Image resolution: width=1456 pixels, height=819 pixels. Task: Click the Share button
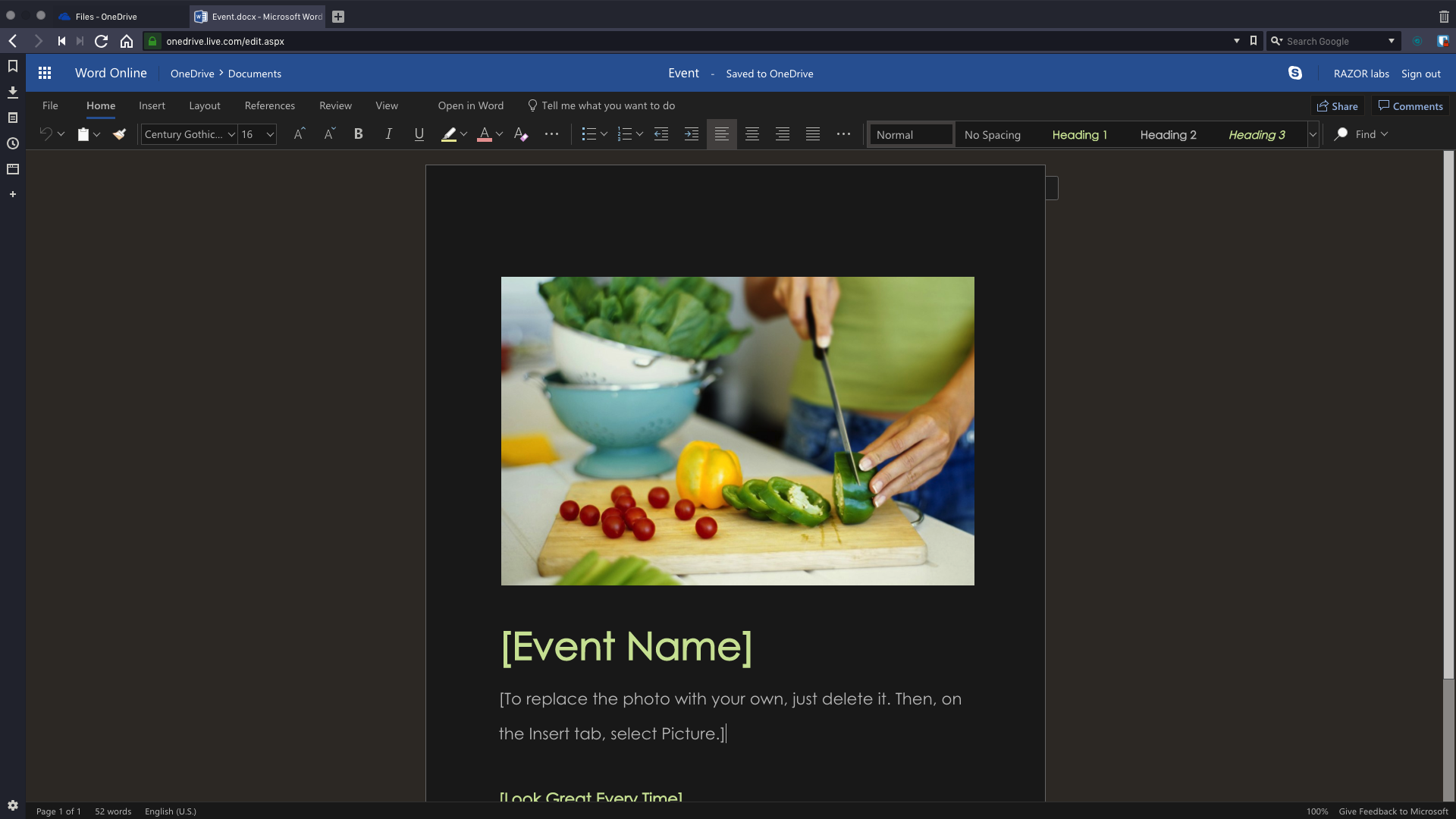1338,105
